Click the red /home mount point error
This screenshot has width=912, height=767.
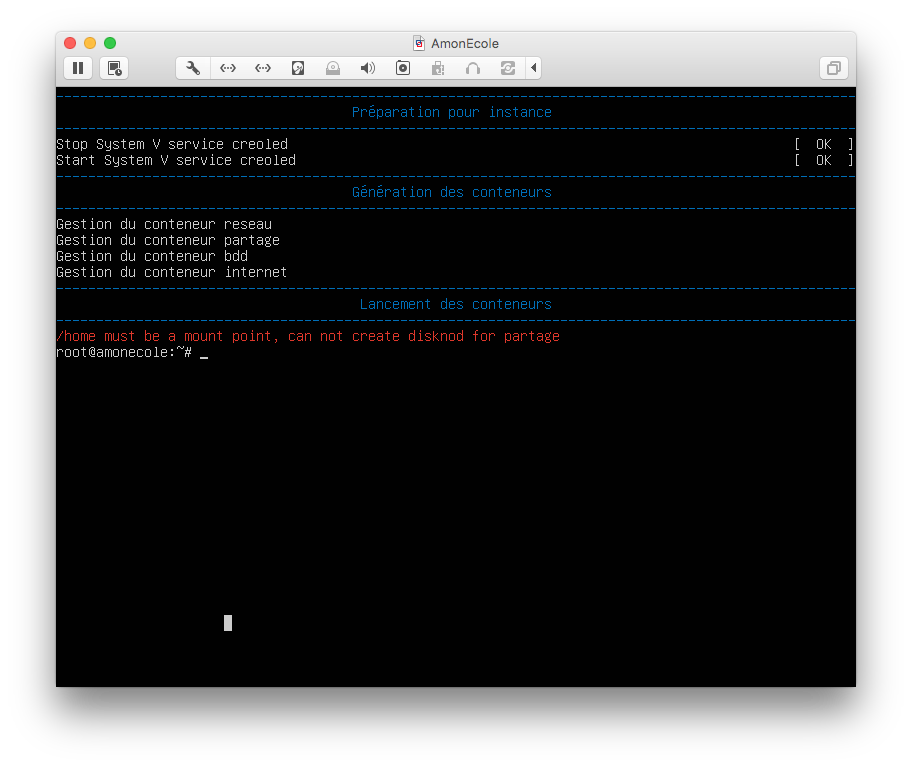[x=307, y=336]
